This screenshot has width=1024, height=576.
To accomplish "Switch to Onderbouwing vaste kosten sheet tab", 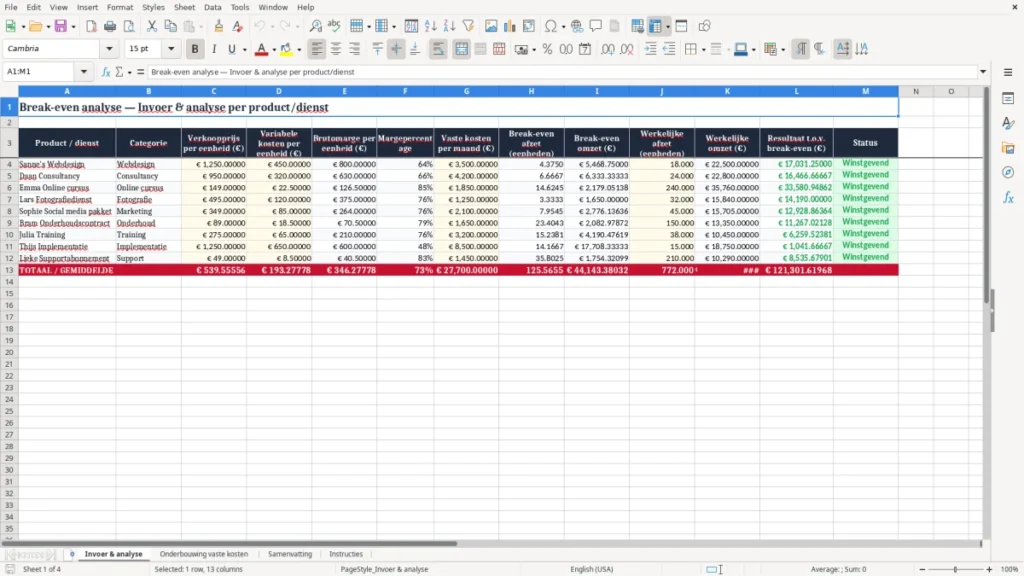I will (204, 554).
